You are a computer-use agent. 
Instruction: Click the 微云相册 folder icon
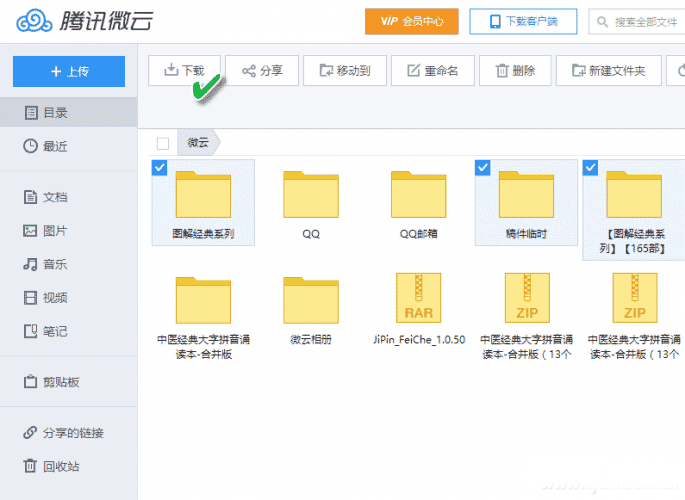point(311,300)
